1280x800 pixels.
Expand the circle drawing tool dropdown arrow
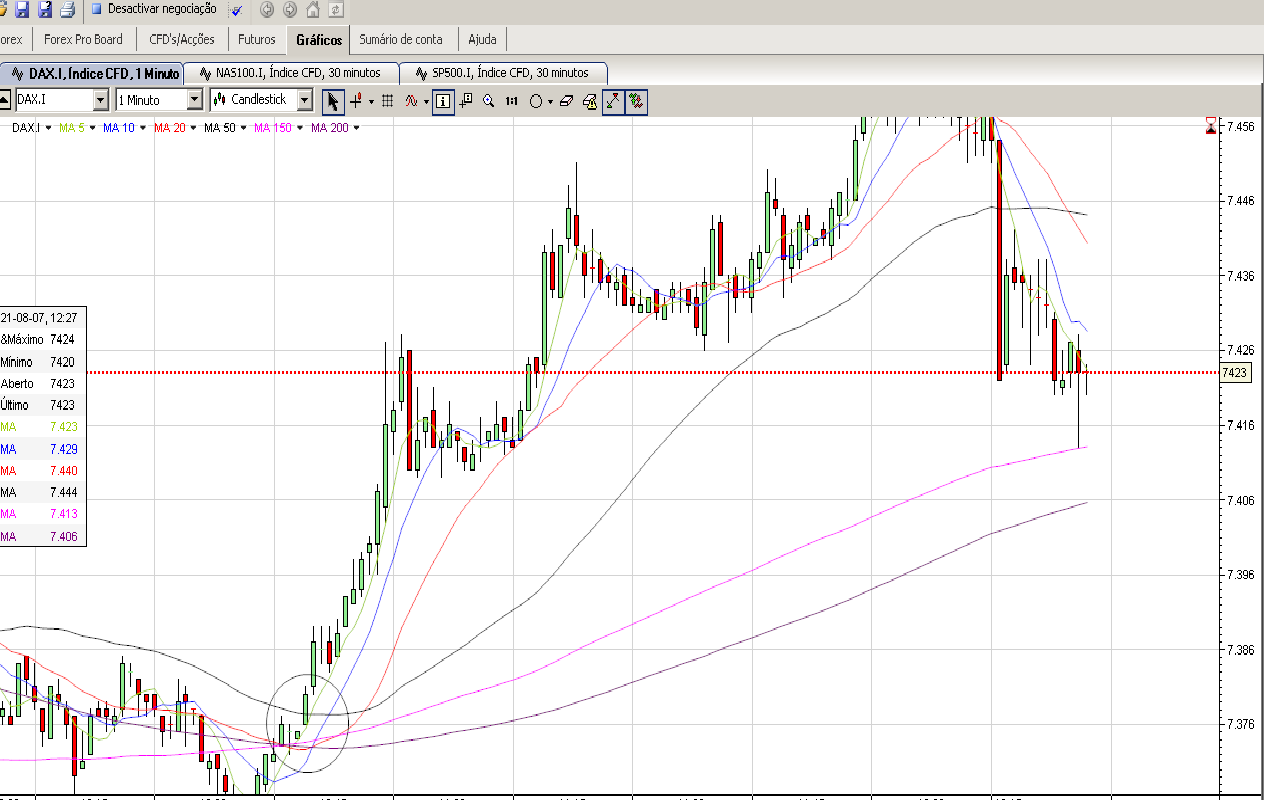[x=550, y=102]
